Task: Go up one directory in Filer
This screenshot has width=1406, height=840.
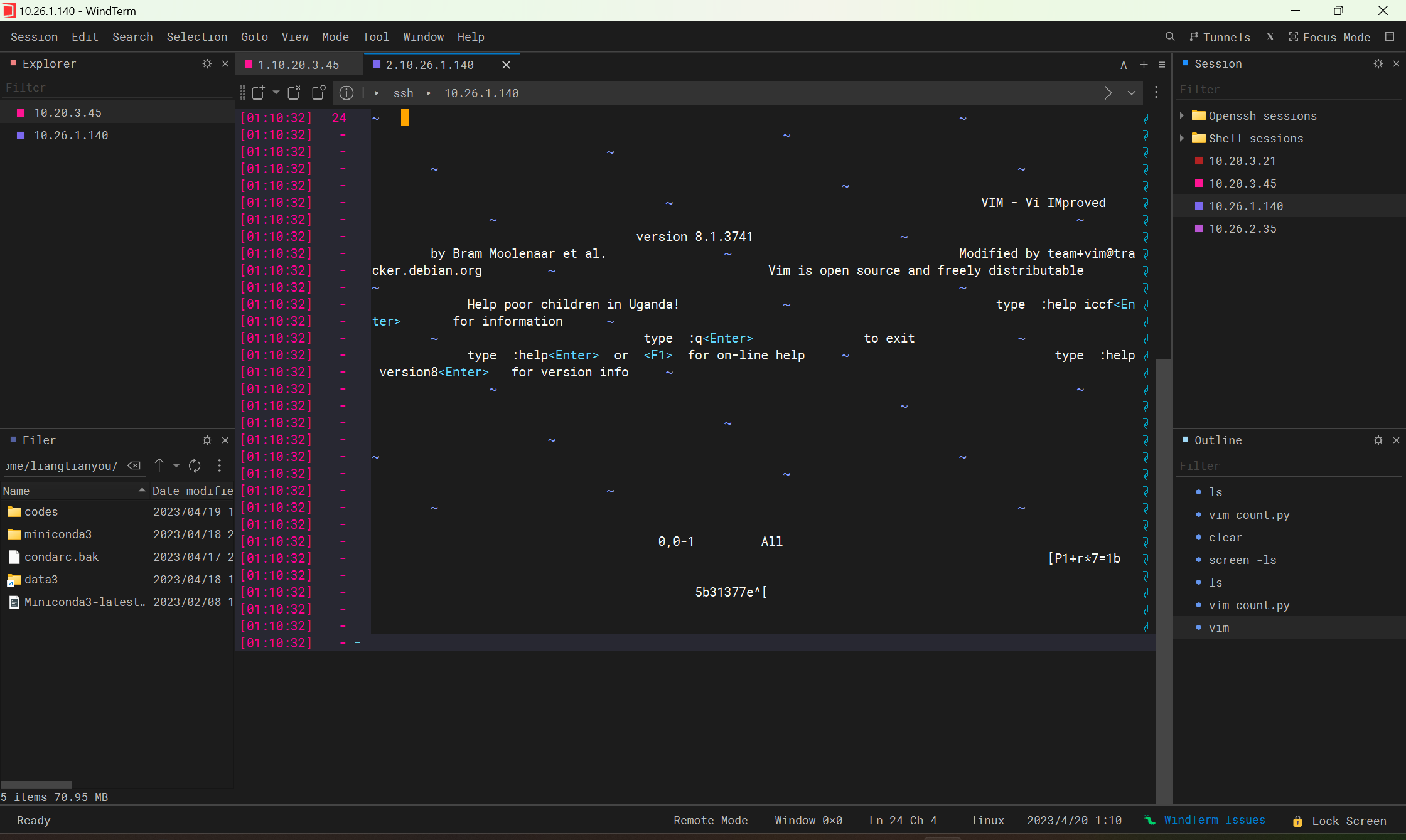Action: 159,465
